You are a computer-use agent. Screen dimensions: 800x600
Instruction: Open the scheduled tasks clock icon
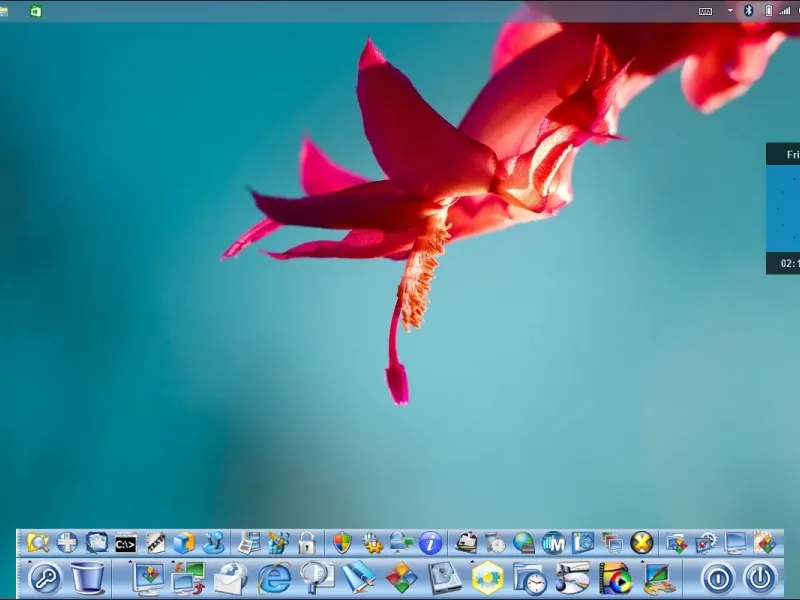point(494,543)
